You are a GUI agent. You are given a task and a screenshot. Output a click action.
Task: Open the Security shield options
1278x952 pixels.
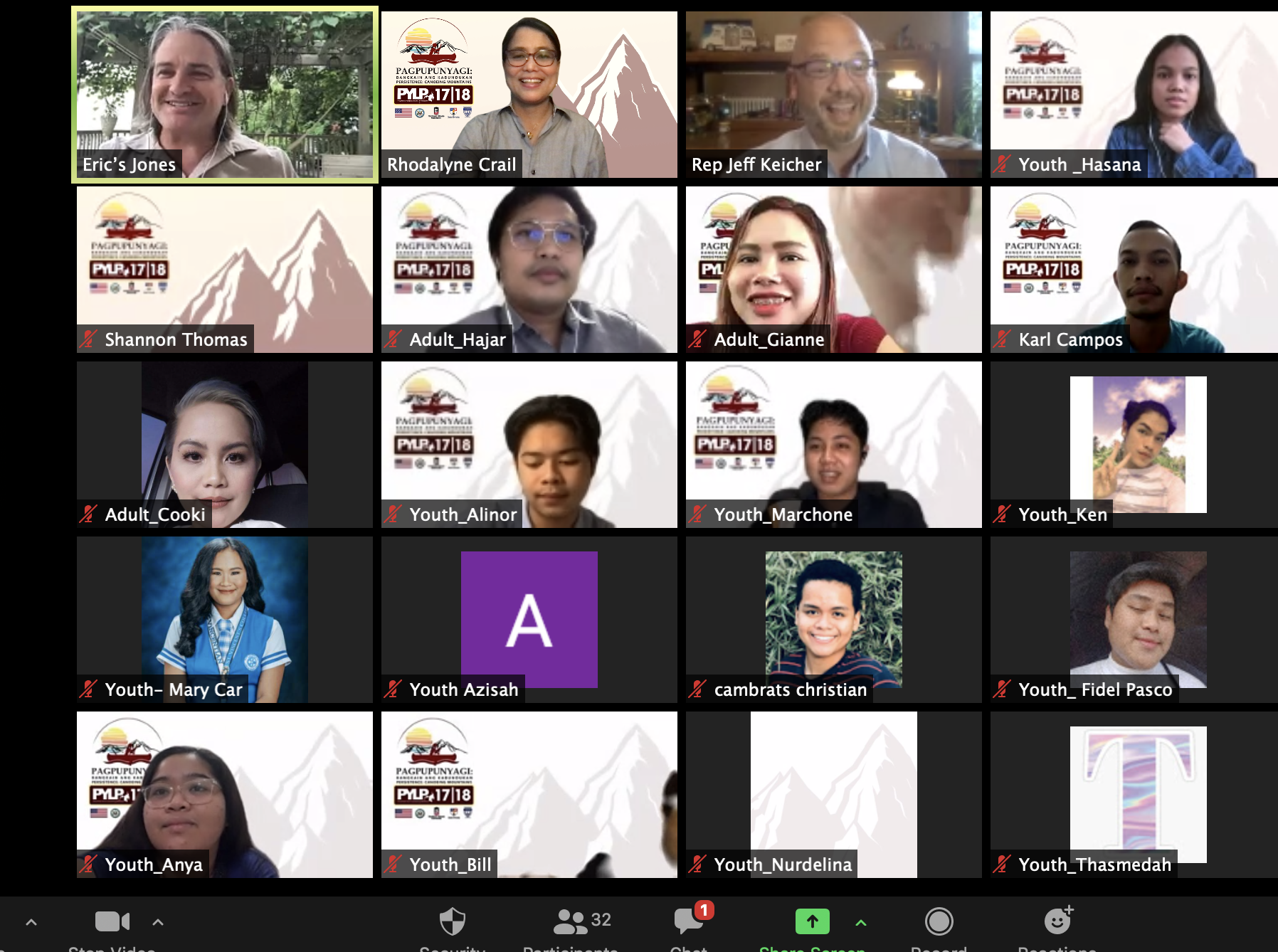coord(453,922)
